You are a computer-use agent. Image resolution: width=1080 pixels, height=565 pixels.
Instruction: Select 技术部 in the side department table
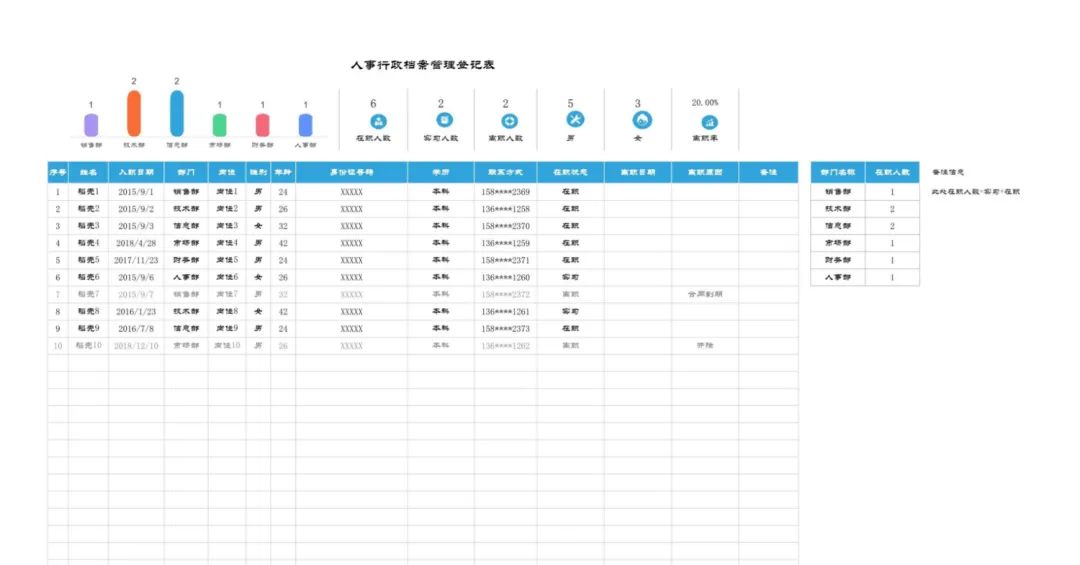point(838,209)
